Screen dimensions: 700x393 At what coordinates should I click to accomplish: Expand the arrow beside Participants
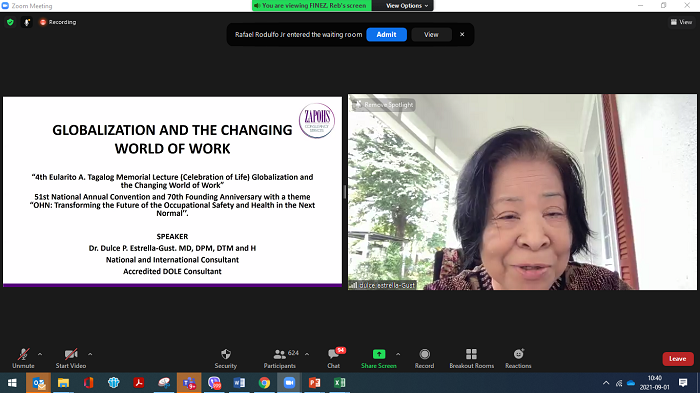pyautogui.click(x=307, y=354)
